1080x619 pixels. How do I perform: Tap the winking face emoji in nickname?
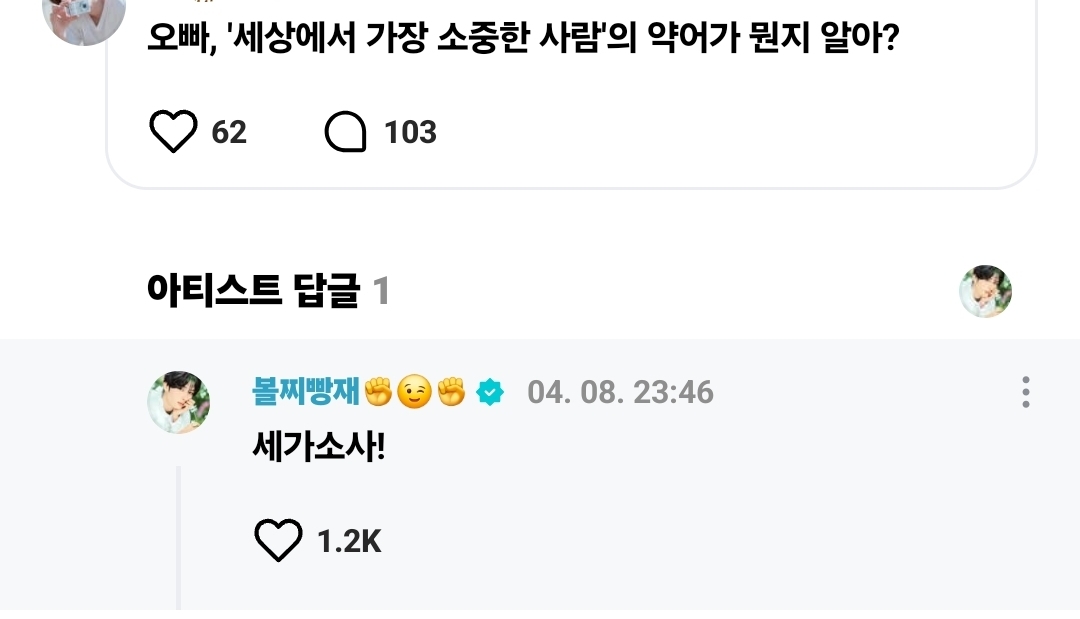[x=415, y=392]
